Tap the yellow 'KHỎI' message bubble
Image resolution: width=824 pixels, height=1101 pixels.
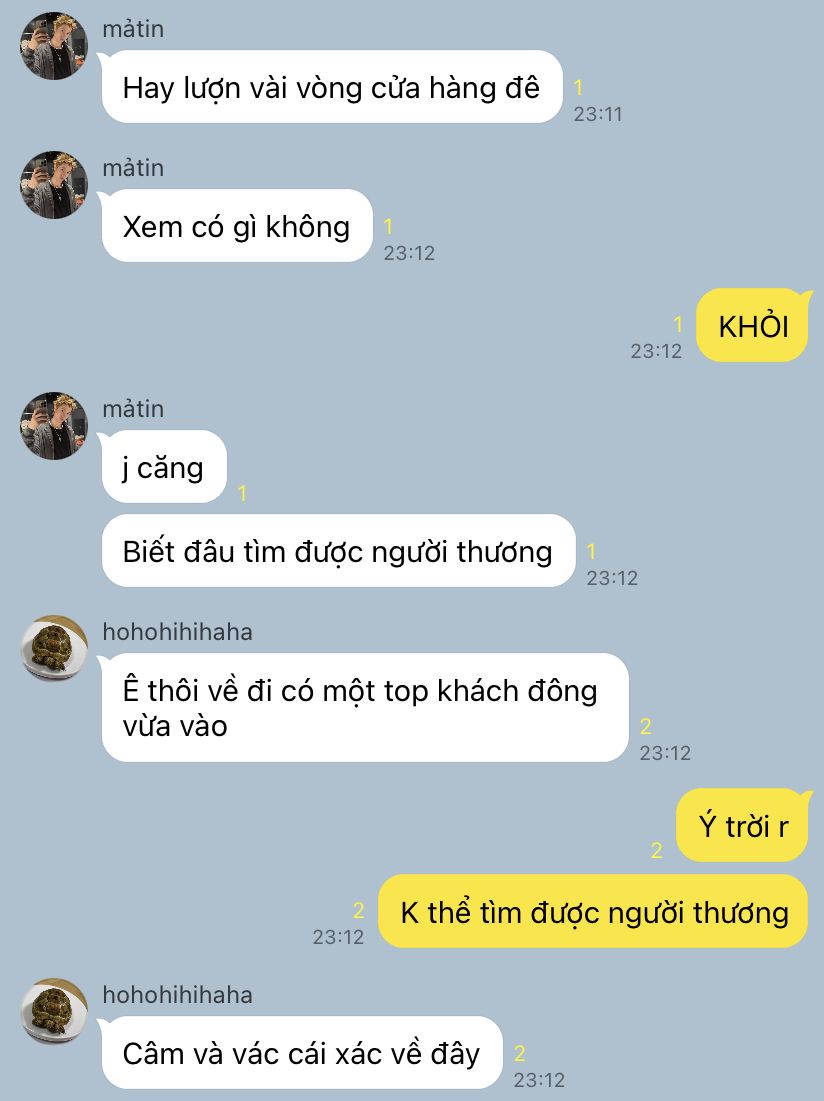click(x=753, y=326)
